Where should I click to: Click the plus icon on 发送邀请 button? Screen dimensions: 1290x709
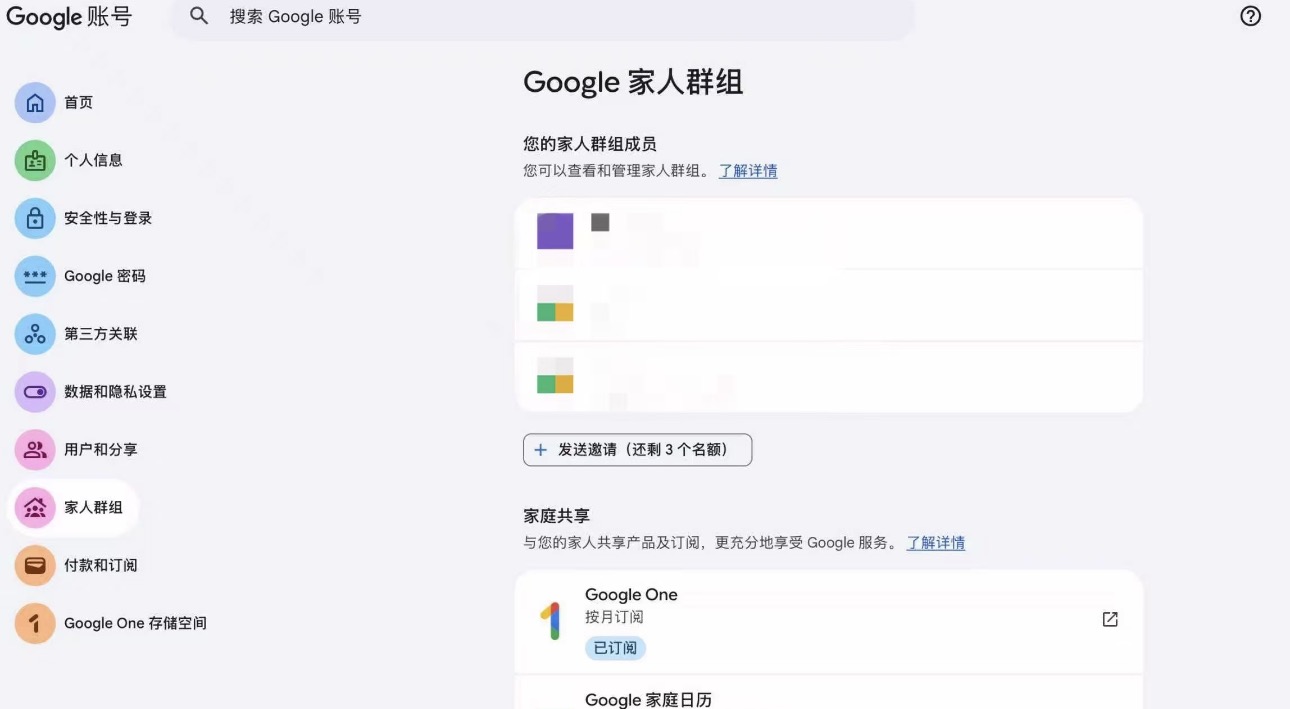click(540, 450)
